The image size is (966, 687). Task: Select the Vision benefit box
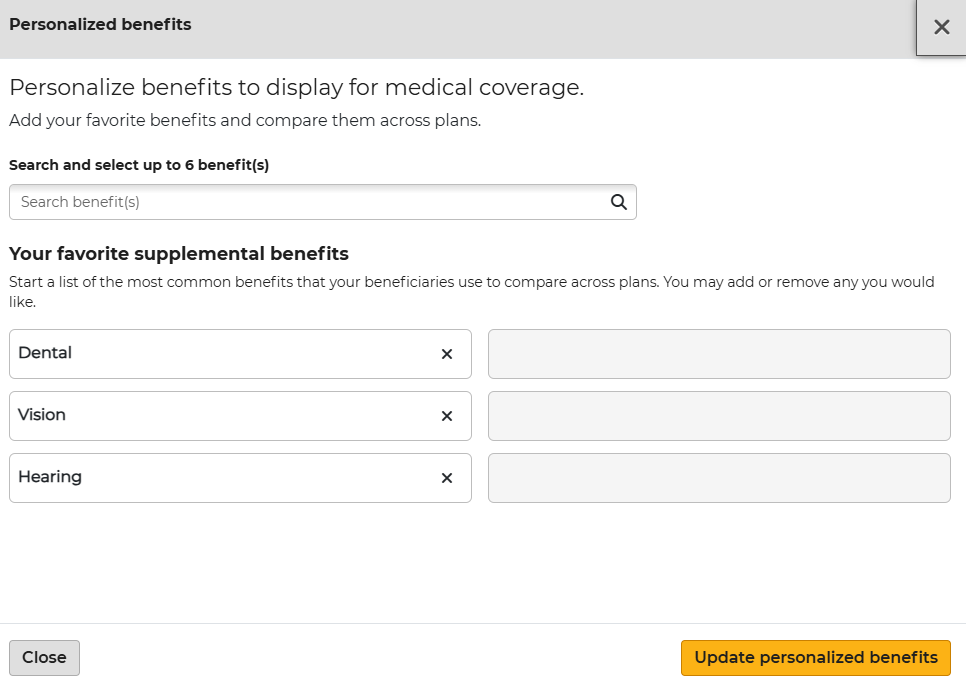220,416
